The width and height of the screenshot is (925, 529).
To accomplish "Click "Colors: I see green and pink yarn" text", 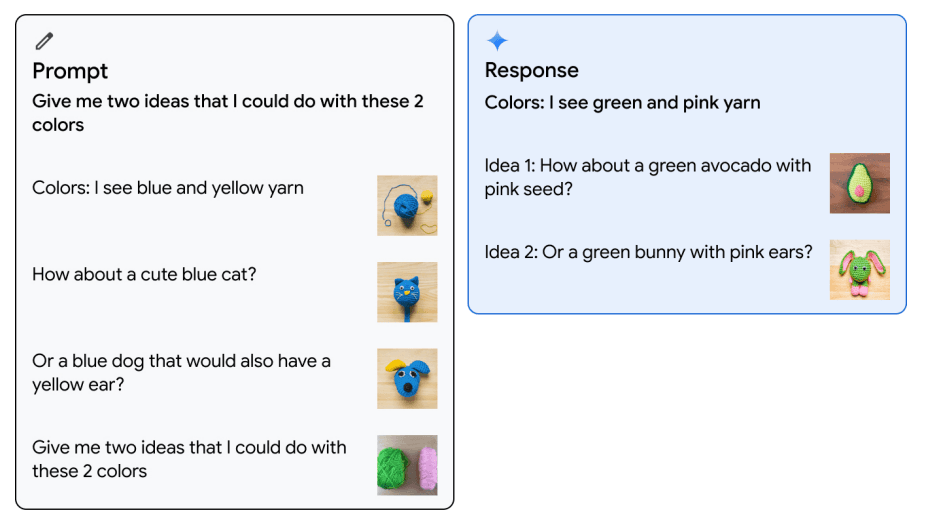I will point(622,102).
